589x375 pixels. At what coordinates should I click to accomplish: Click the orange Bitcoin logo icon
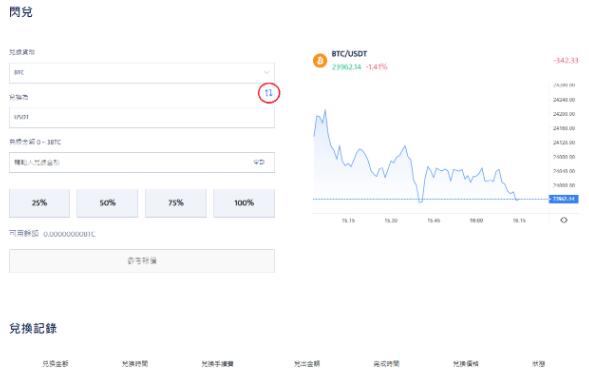(x=320, y=60)
